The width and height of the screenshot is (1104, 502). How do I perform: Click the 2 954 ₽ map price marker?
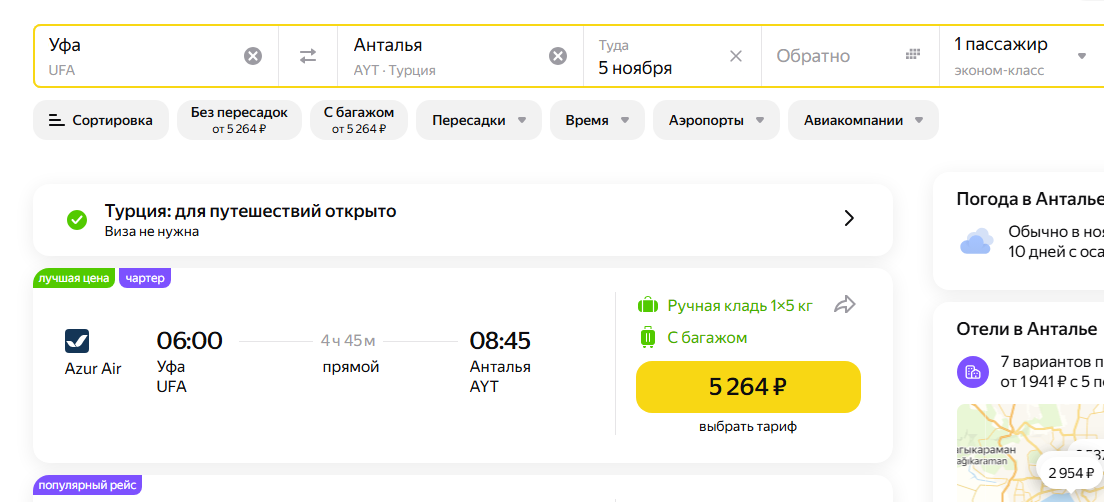[1070, 472]
